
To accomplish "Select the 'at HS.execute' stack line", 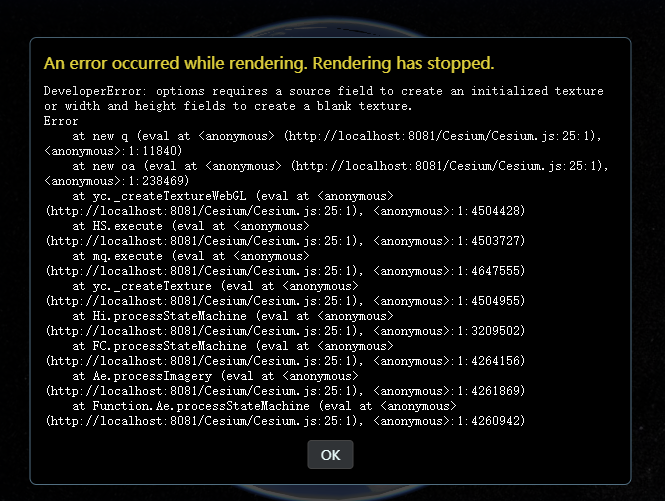I will 191,227.
